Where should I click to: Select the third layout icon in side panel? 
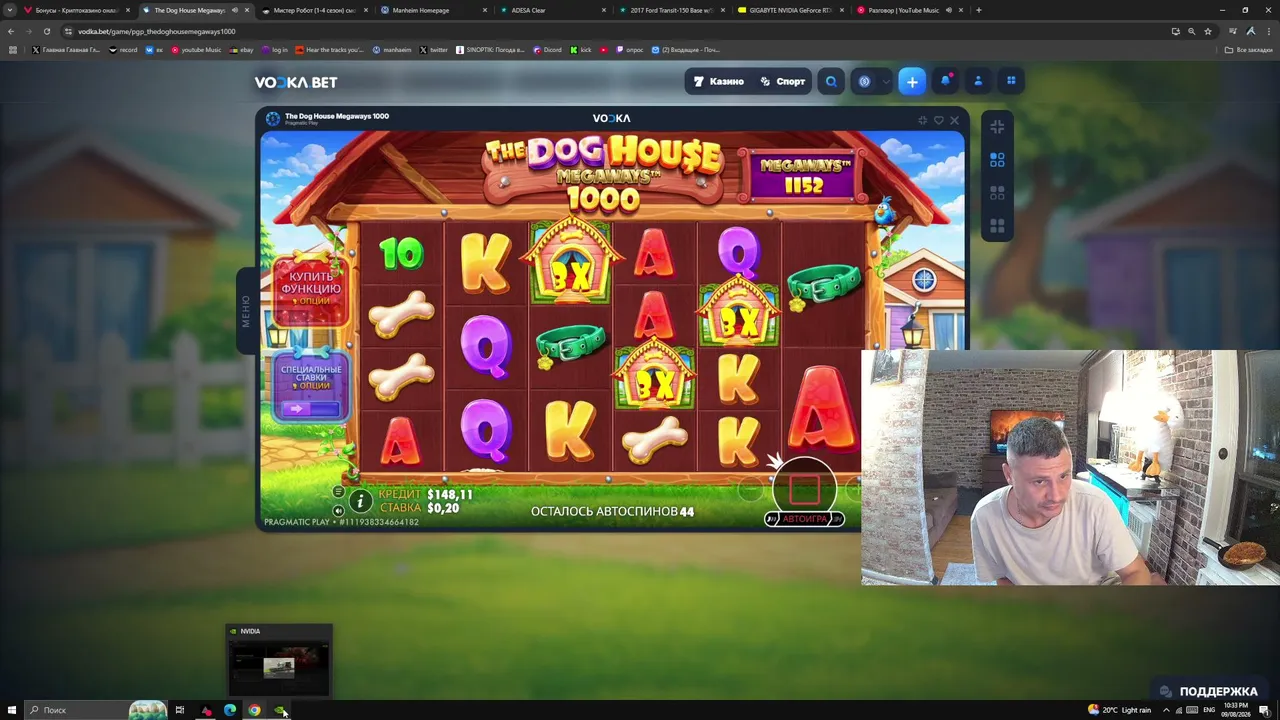pos(997,193)
